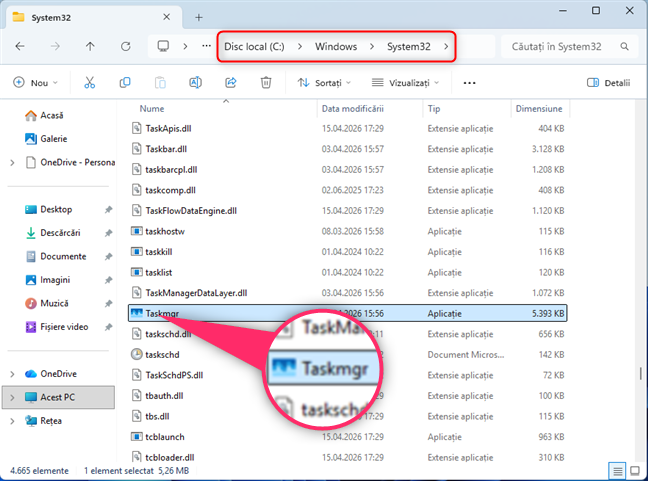Go up one folder level

pyautogui.click(x=90, y=46)
